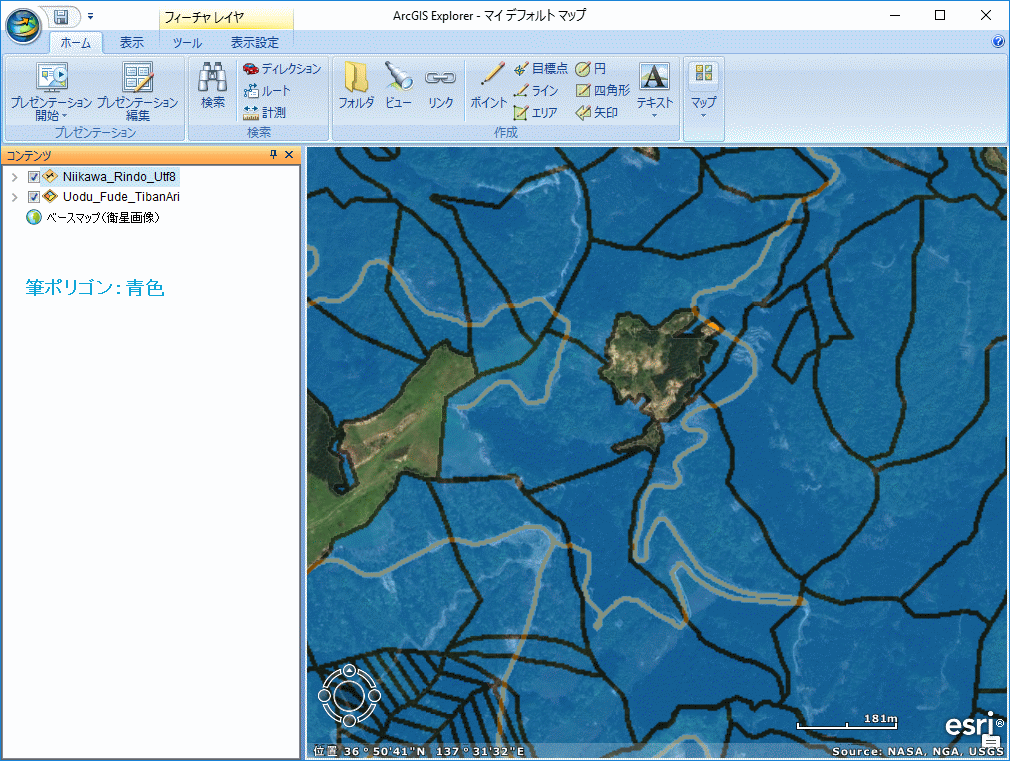
Task: Select the ポイント (Point) creation tool
Action: [487, 89]
